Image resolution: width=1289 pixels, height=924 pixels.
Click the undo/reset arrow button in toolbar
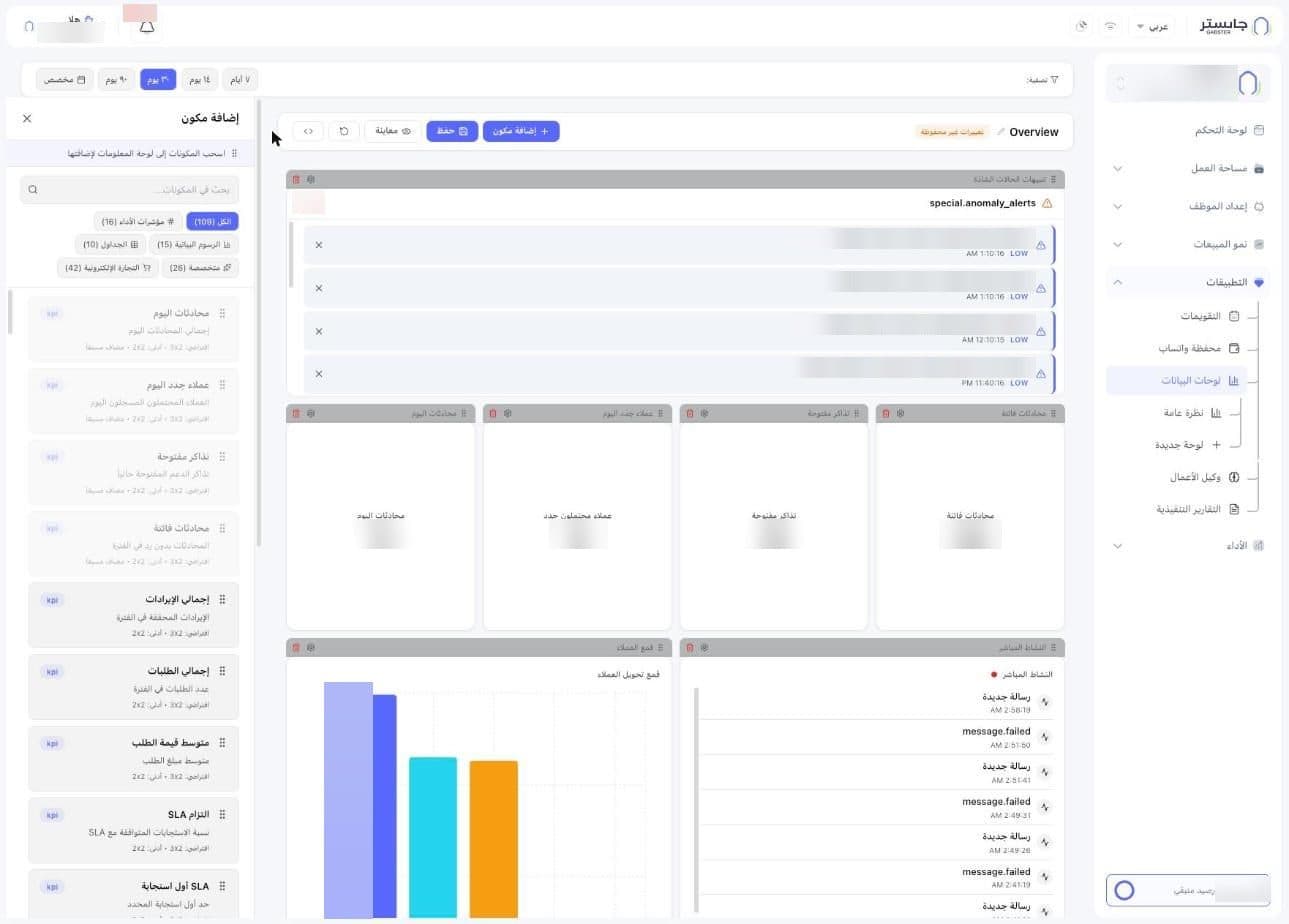pyautogui.click(x=344, y=131)
